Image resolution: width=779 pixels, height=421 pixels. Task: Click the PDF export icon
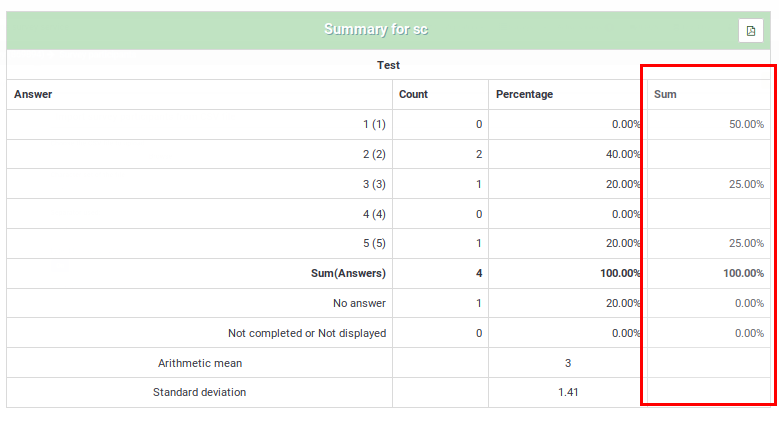750,31
